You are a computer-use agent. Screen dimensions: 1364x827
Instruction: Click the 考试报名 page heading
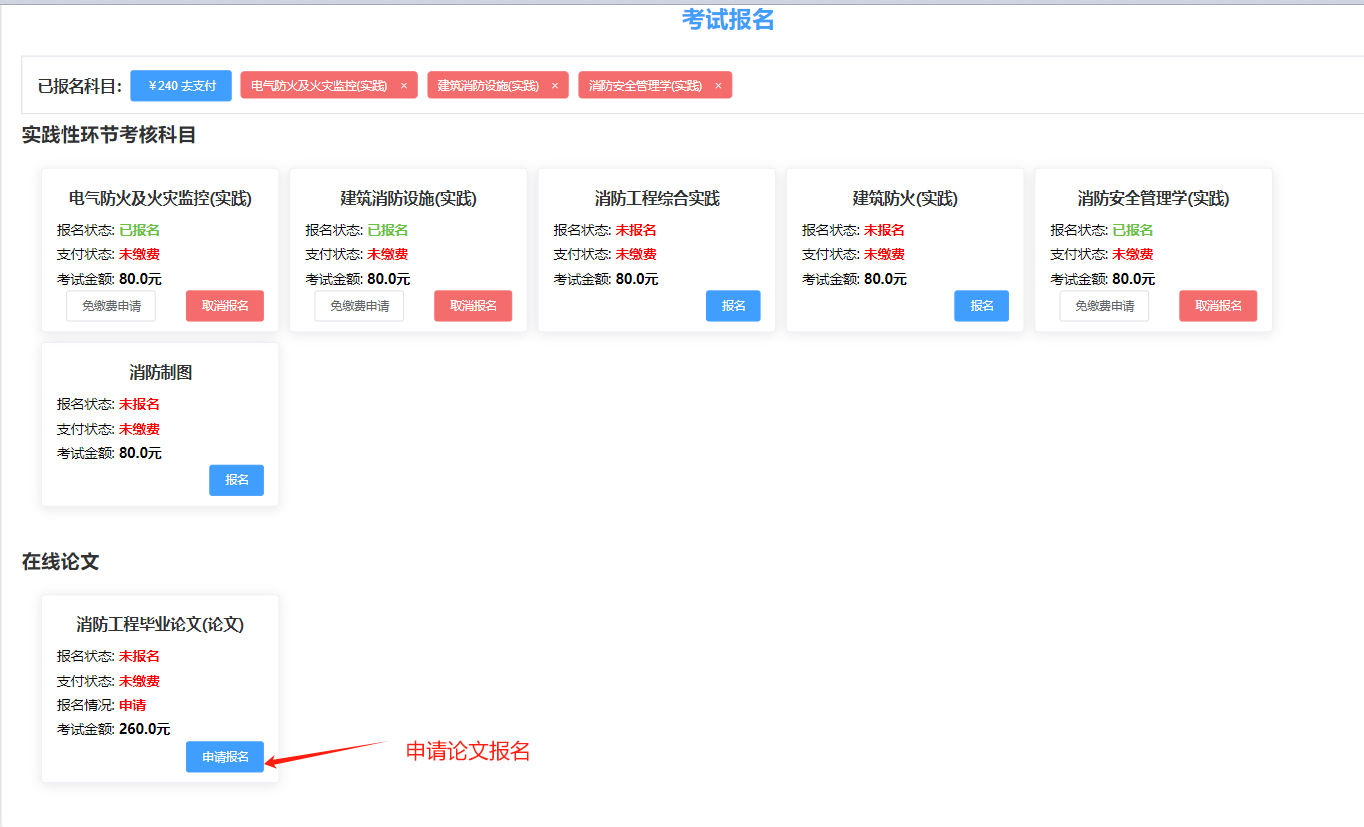[x=728, y=20]
